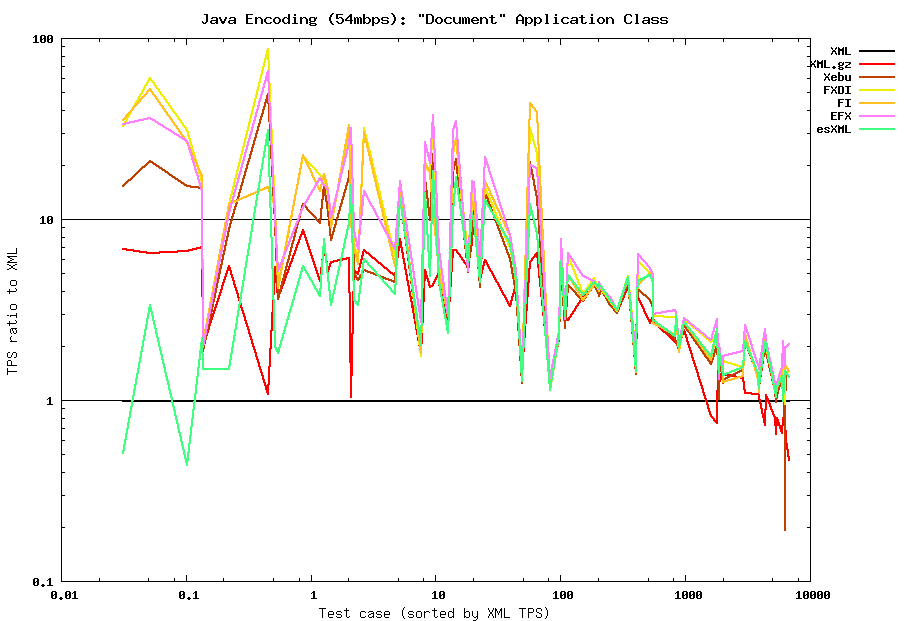Click the Xebu legend label
This screenshot has height=621, width=907.
(x=836, y=77)
